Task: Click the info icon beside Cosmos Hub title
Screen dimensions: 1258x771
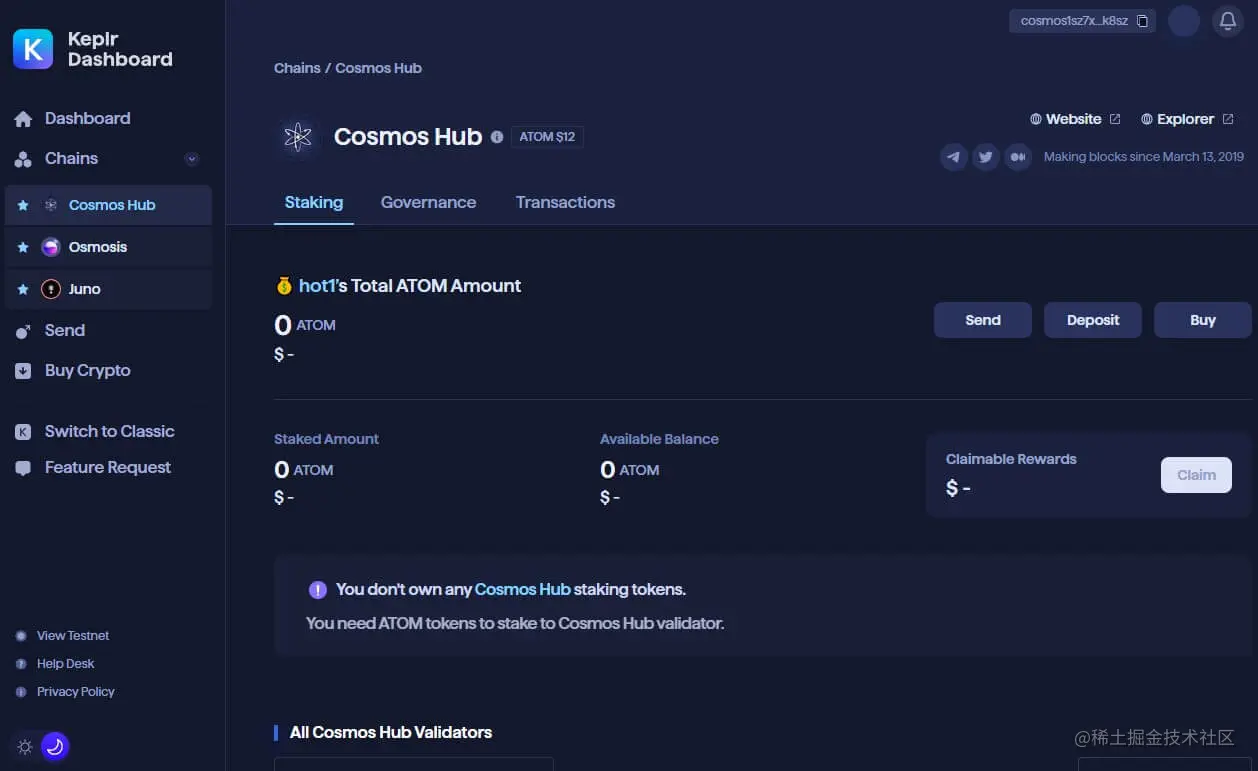Action: point(497,137)
